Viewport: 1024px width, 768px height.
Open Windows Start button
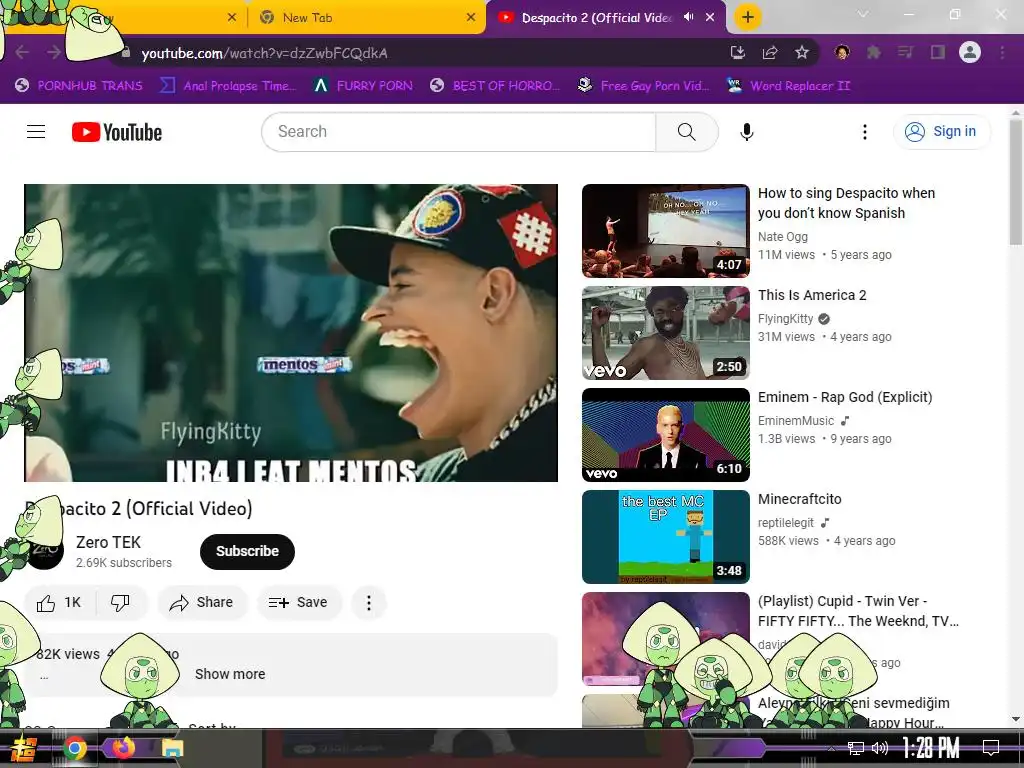pyautogui.click(x=24, y=748)
